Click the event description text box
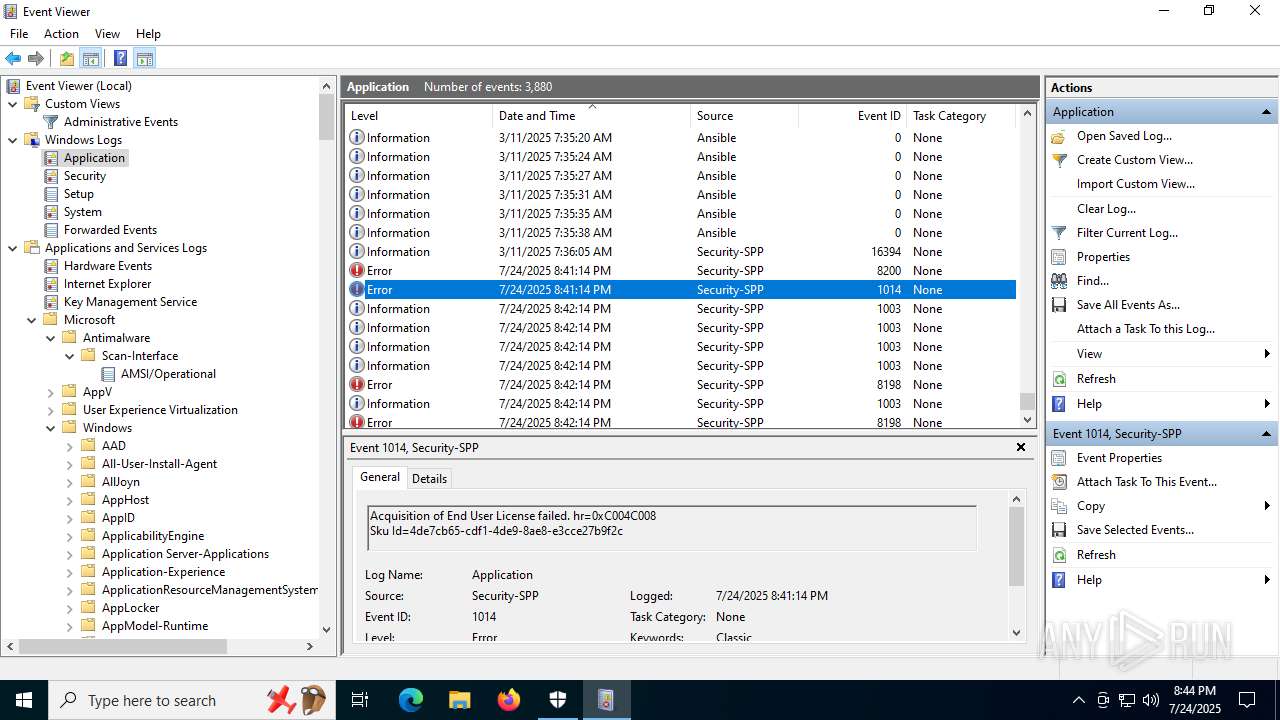The height and width of the screenshot is (720, 1280). [672, 528]
